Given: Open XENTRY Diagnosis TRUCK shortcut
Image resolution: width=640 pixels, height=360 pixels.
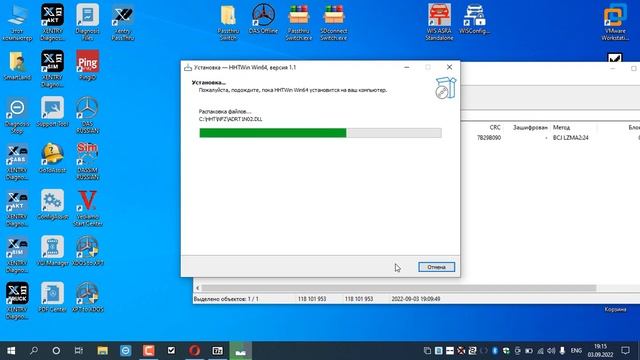Looking at the screenshot, I should (x=17, y=301).
